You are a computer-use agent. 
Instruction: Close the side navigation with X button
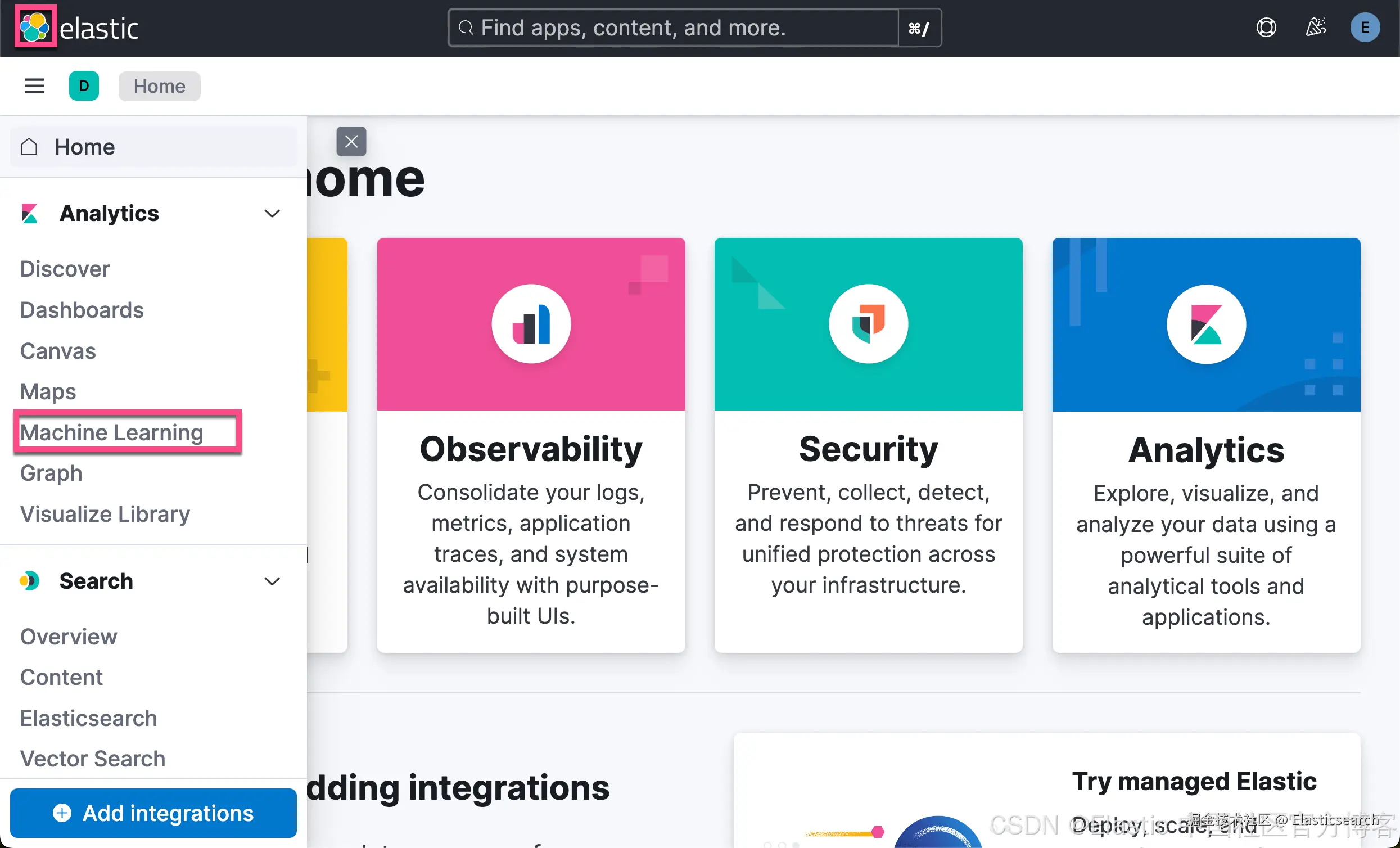point(351,142)
